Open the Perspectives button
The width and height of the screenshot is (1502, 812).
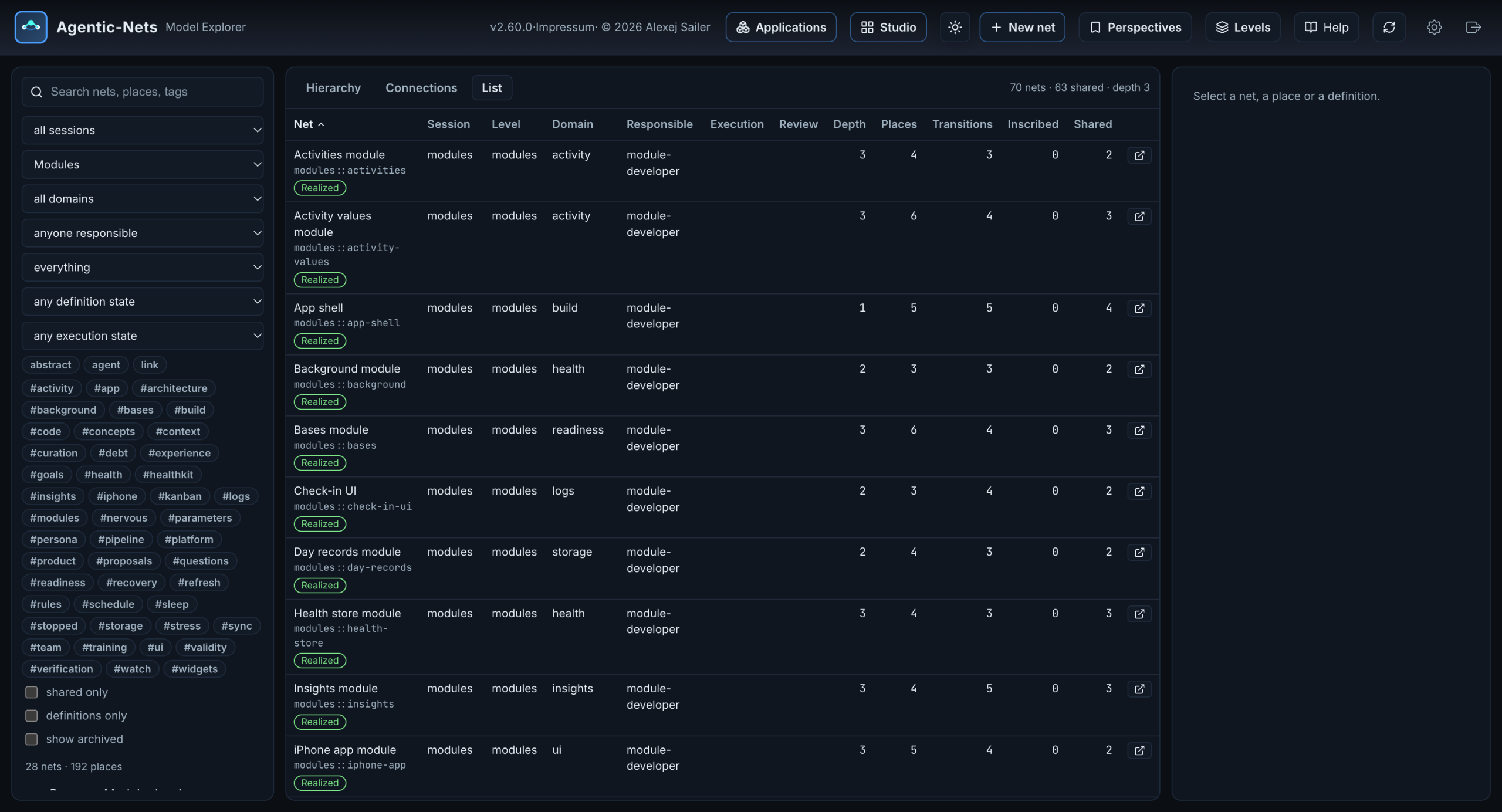point(1135,27)
